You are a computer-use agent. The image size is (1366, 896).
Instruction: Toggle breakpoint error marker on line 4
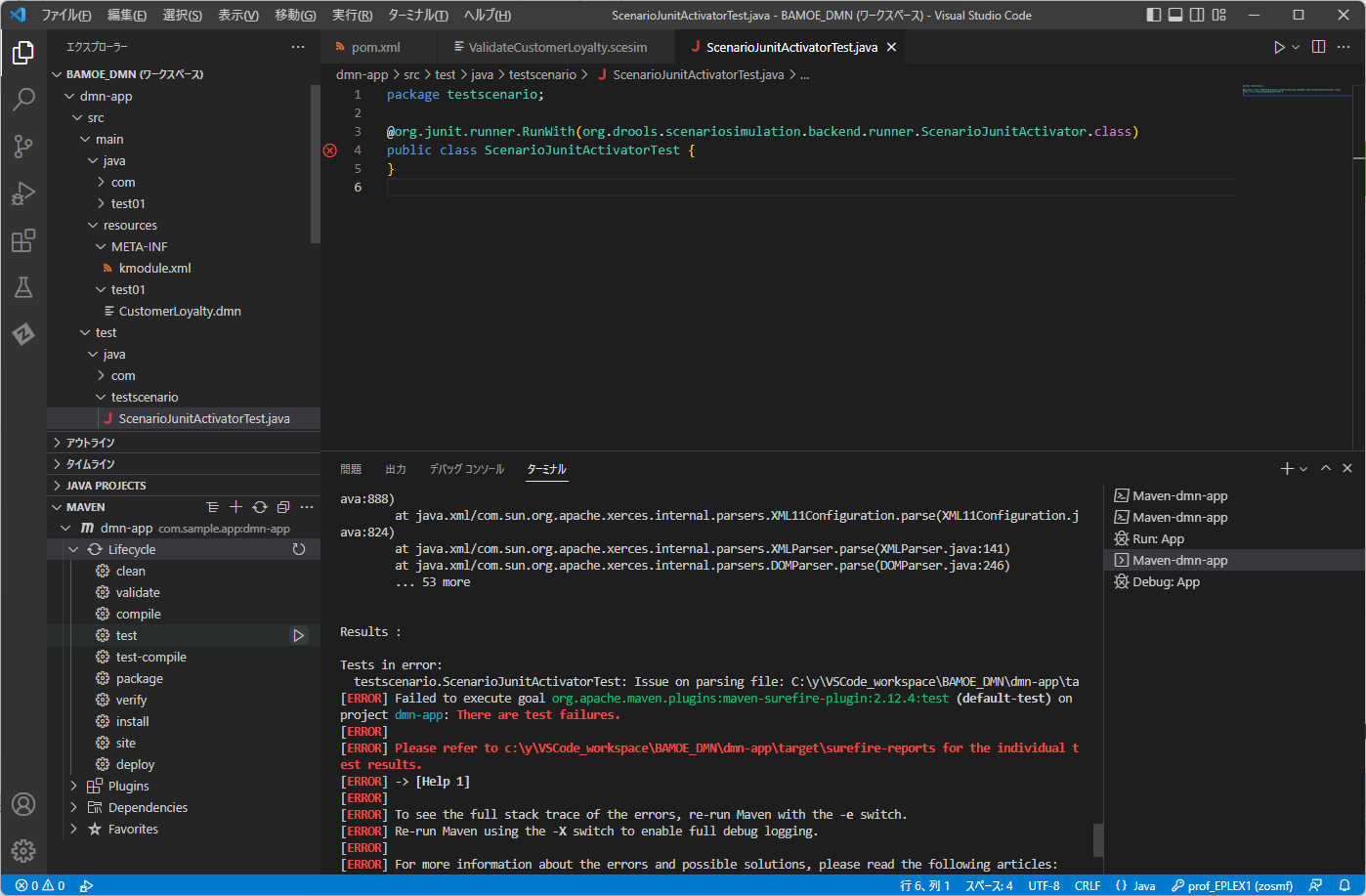[330, 150]
